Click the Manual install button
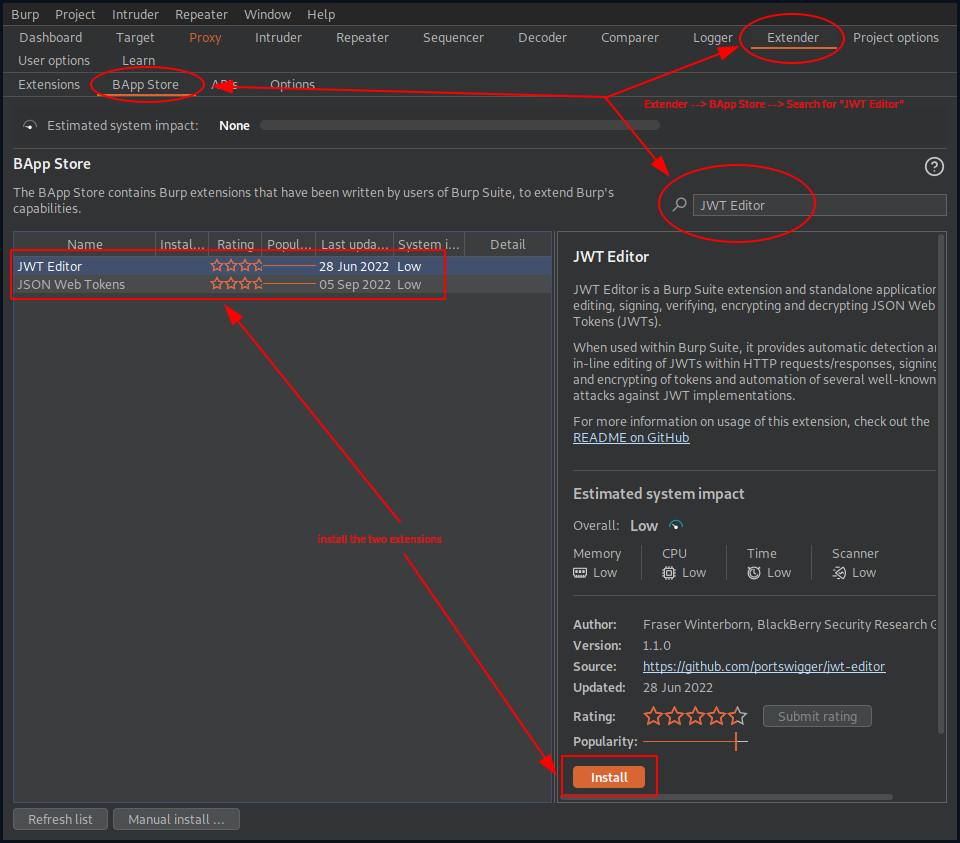Screen dimensions: 960x843 pyautogui.click(x=176, y=819)
